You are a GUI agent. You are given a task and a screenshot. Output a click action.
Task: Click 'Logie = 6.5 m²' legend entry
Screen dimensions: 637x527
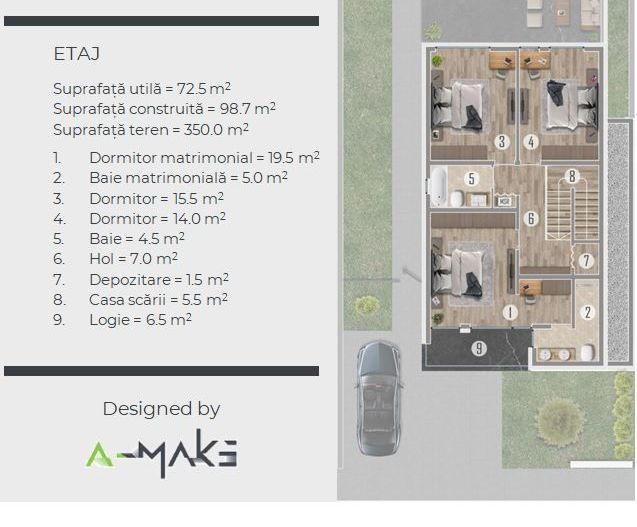click(140, 320)
